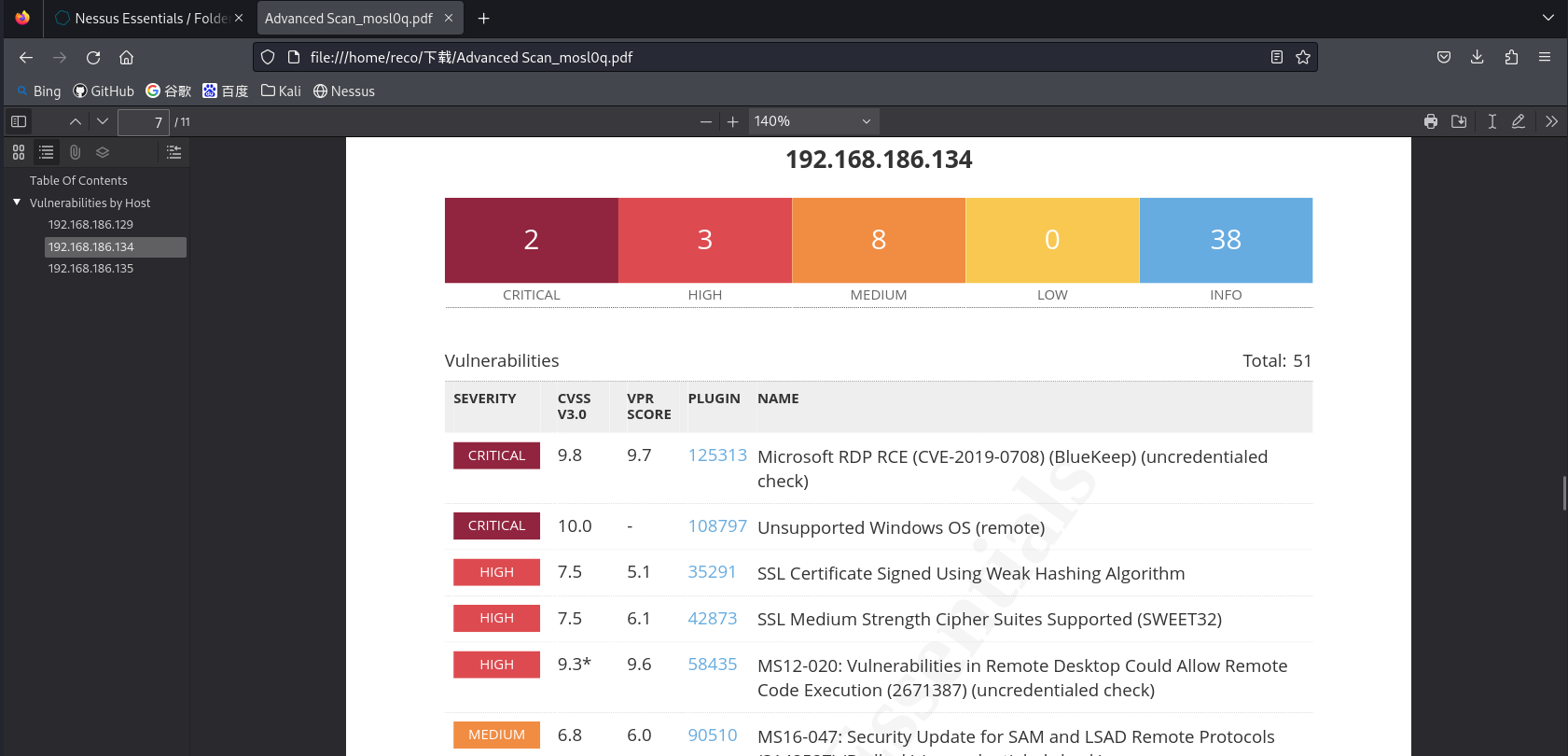Save to Pocket

[1444, 58]
